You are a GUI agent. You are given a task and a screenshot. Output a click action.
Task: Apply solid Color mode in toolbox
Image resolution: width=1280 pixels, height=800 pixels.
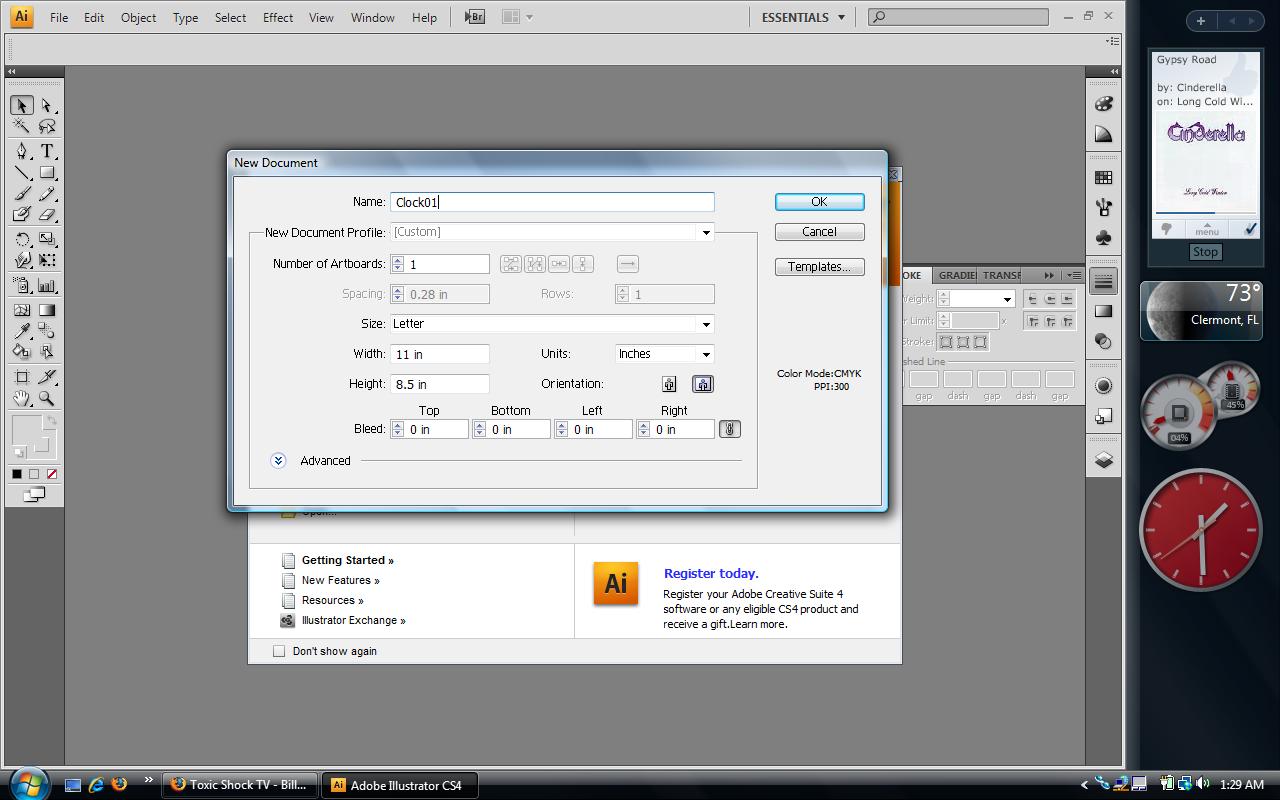coord(17,474)
